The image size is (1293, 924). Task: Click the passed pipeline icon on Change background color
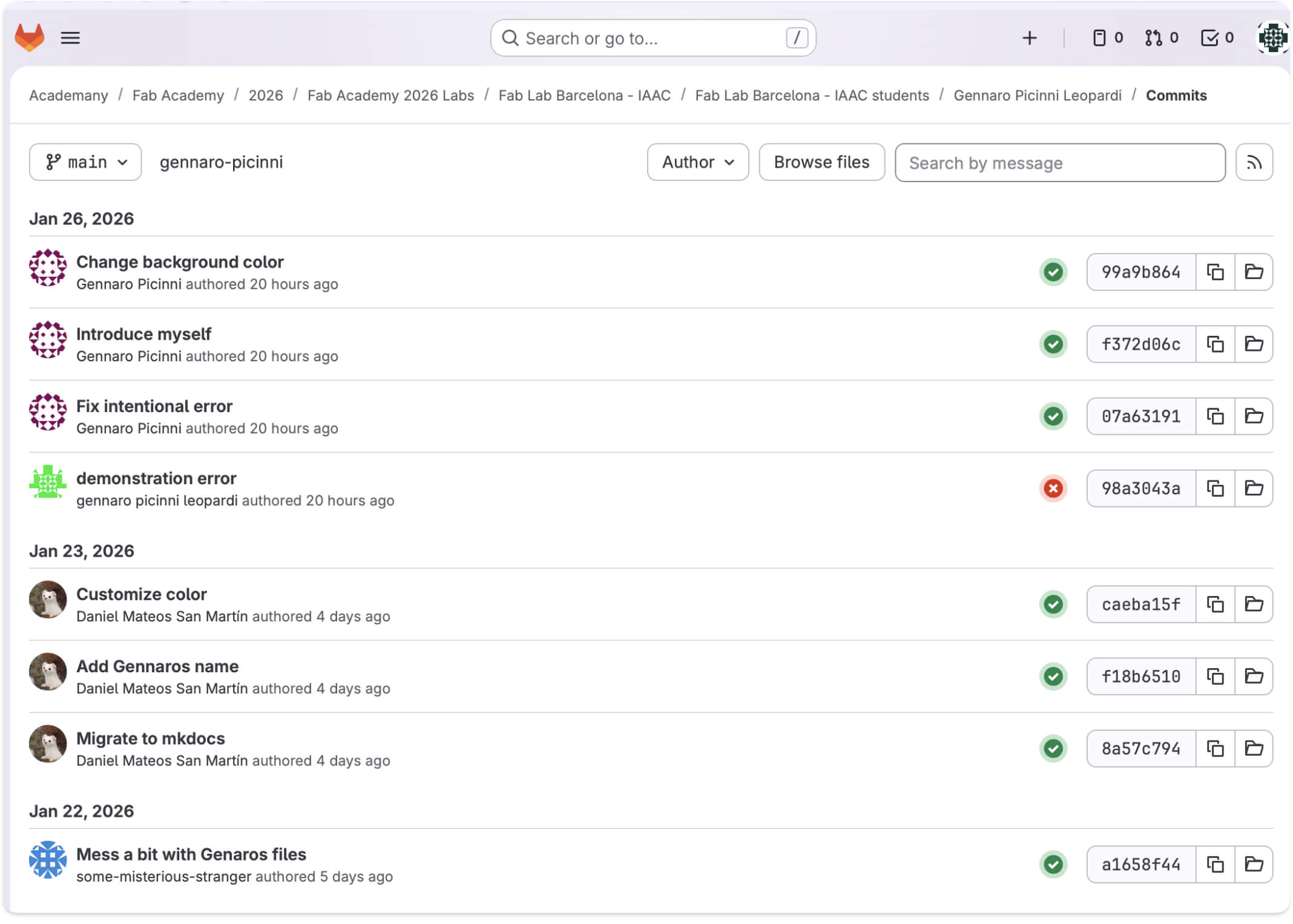[1053, 272]
